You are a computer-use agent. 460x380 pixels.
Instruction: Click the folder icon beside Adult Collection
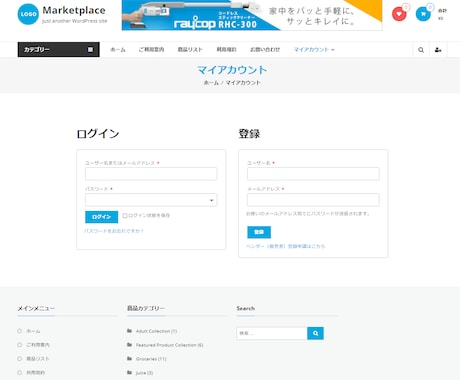129,331
